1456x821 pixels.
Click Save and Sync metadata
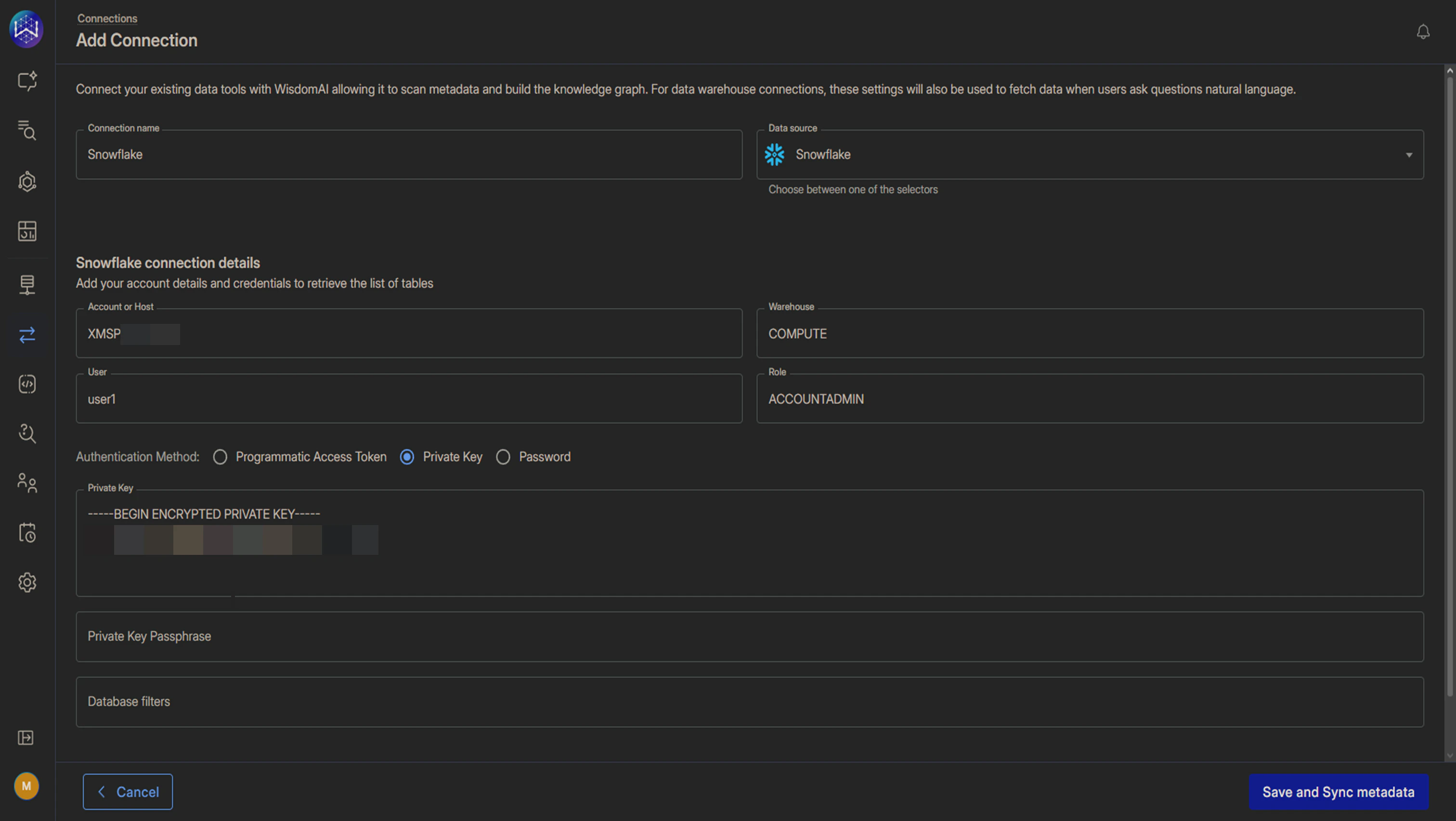click(x=1339, y=792)
